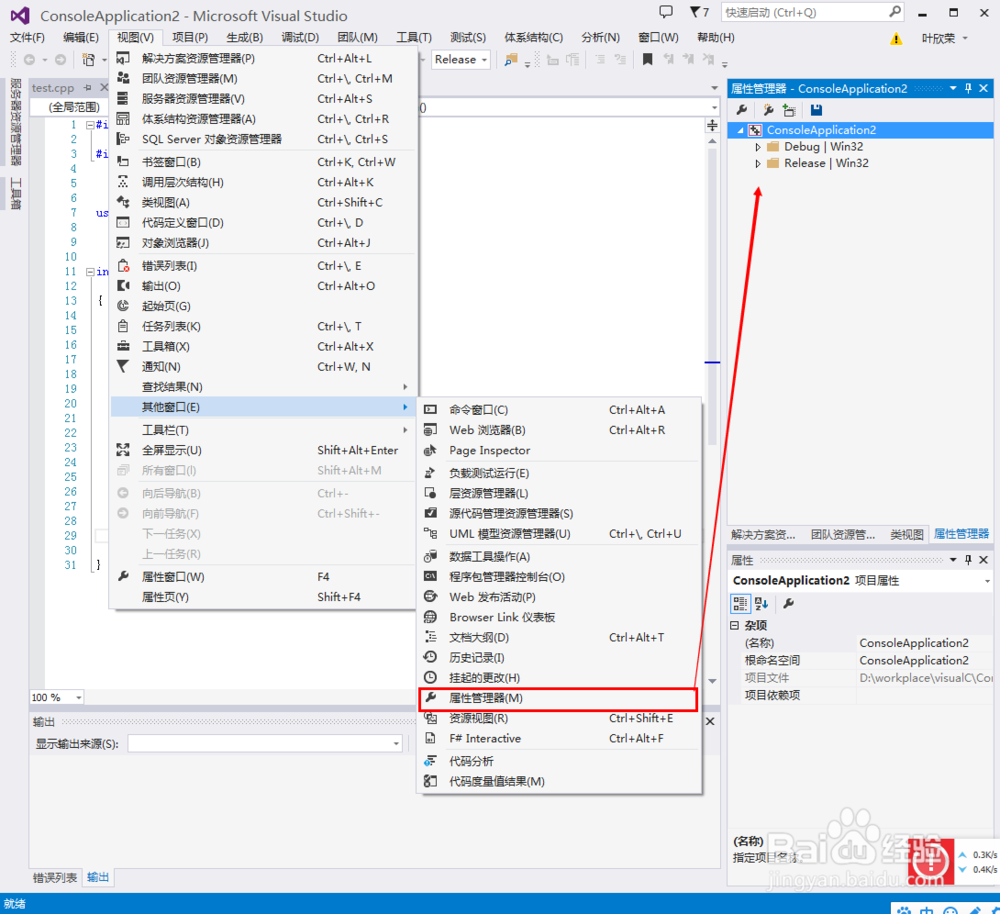Switch to 团队资源管理器 panel tab
This screenshot has width=1000, height=914.
842,534
